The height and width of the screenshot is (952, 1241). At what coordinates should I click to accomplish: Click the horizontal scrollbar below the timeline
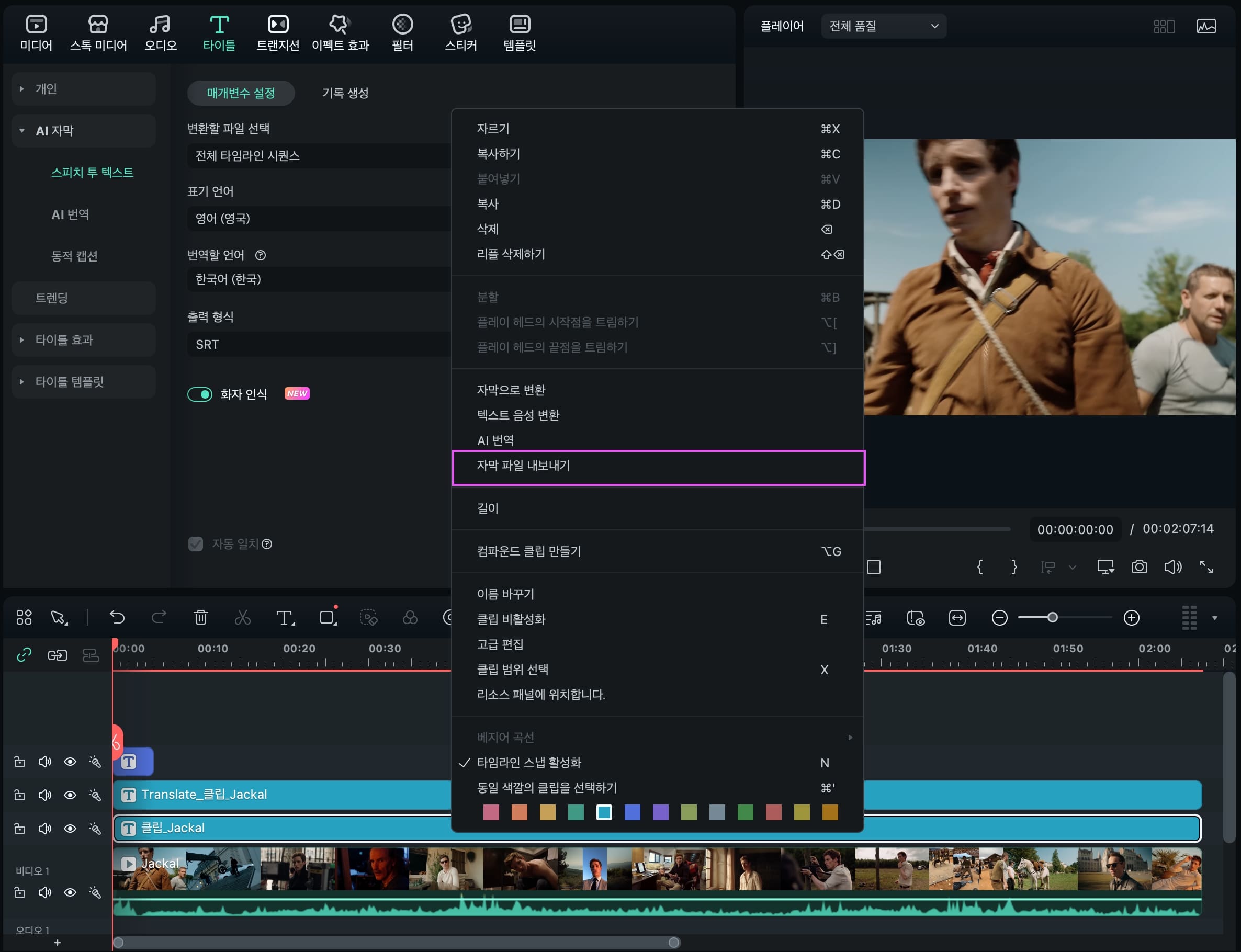pyautogui.click(x=397, y=942)
